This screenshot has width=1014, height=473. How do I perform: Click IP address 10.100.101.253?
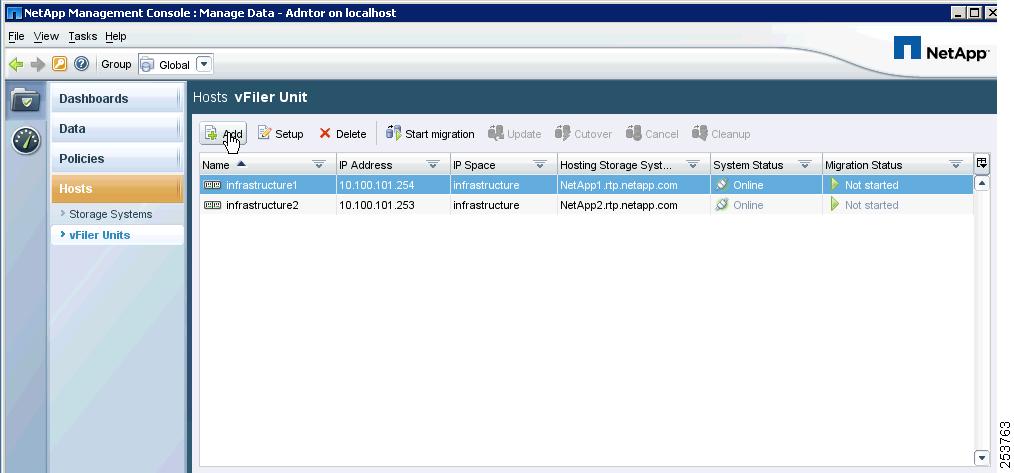click(x=376, y=205)
